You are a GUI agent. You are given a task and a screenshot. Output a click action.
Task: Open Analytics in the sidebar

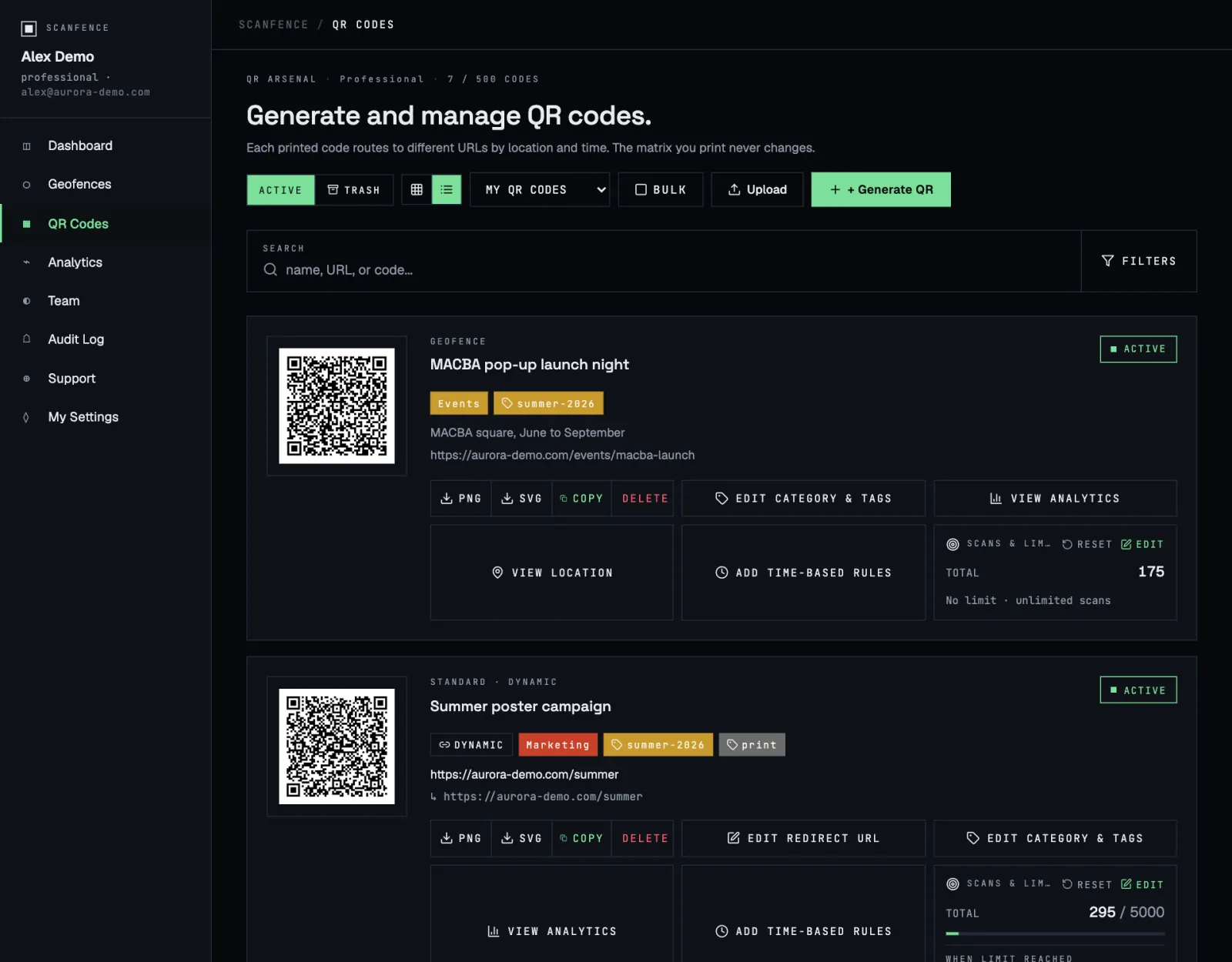(105, 262)
